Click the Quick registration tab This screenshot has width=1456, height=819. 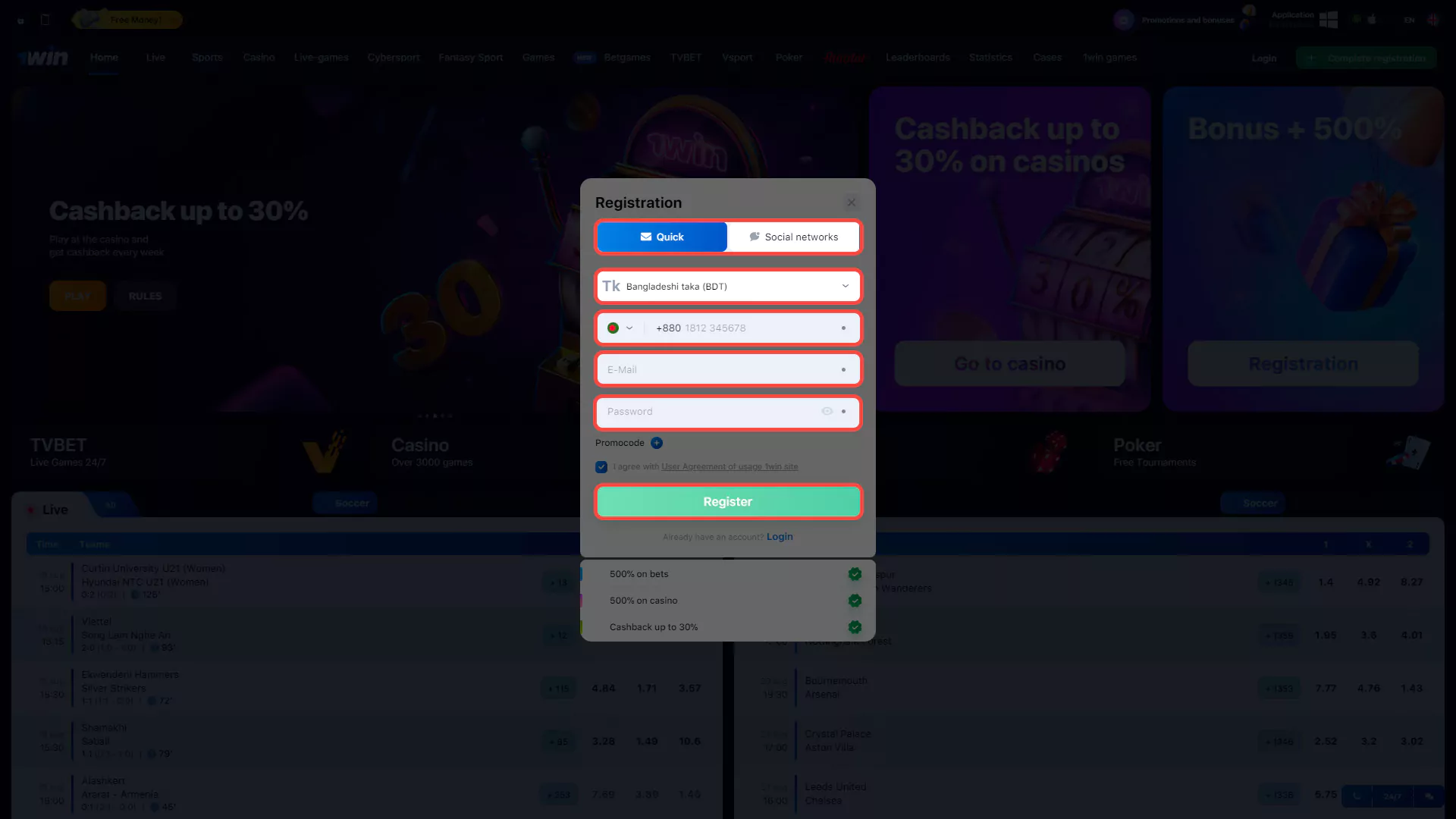click(661, 237)
